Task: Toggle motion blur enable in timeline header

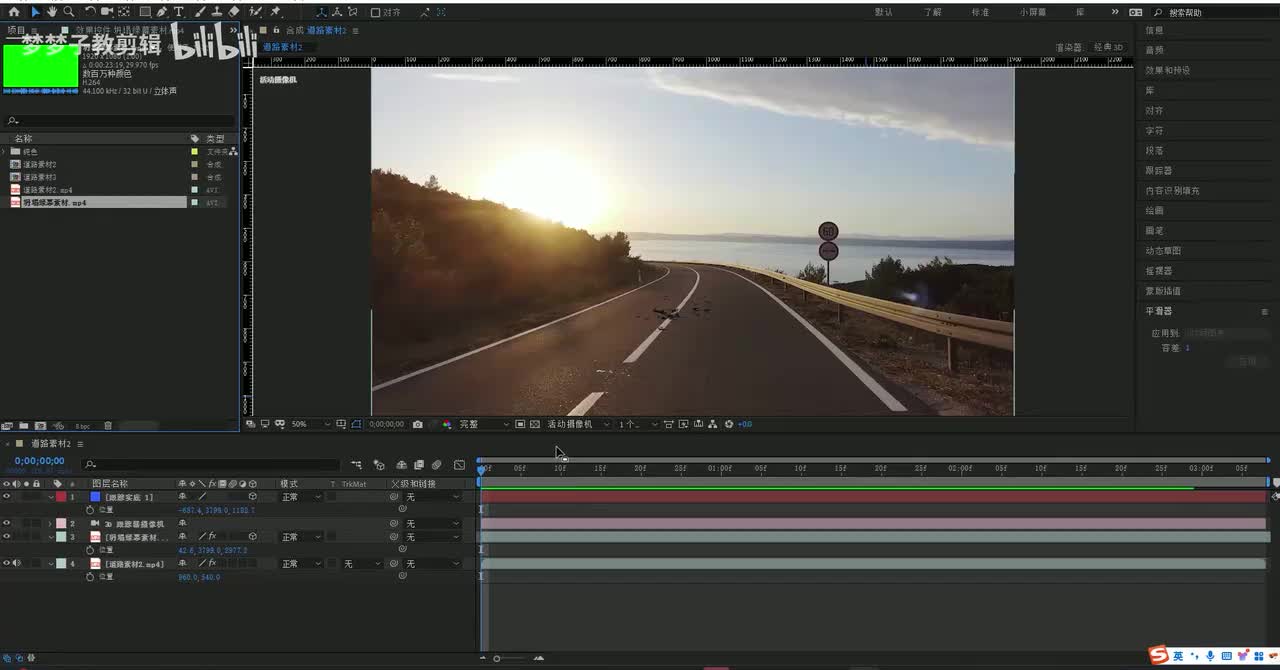Action: pos(437,465)
